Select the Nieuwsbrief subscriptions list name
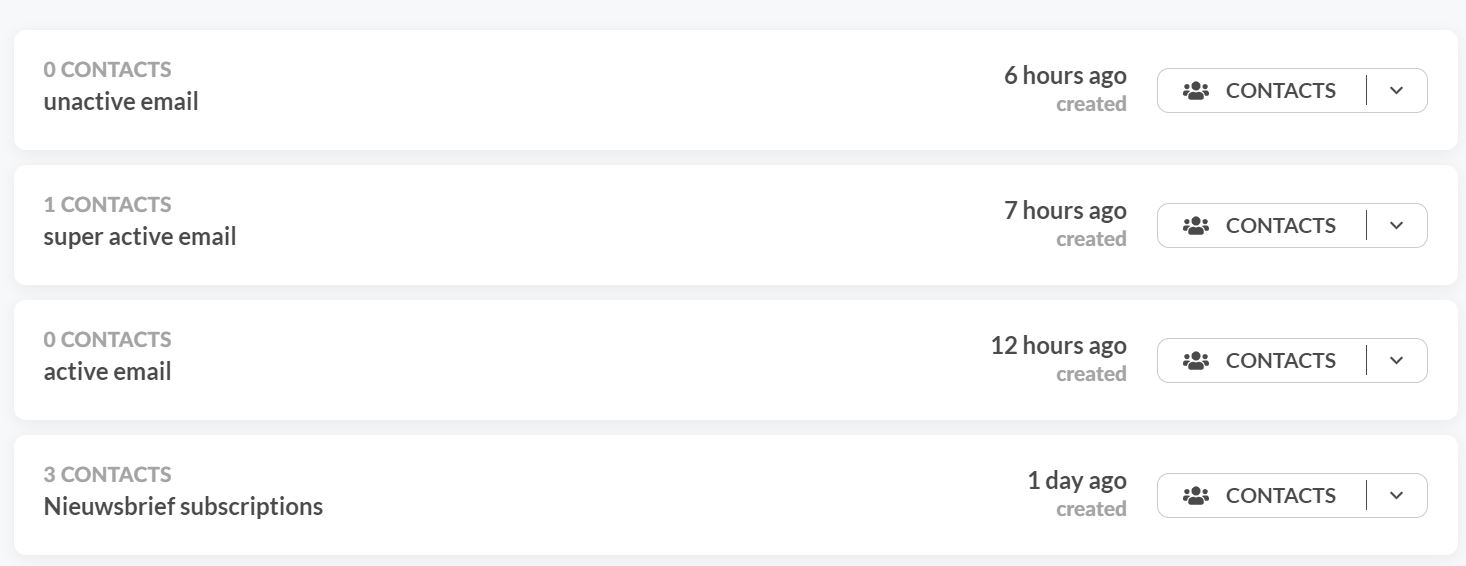This screenshot has height=566, width=1466. [x=183, y=507]
